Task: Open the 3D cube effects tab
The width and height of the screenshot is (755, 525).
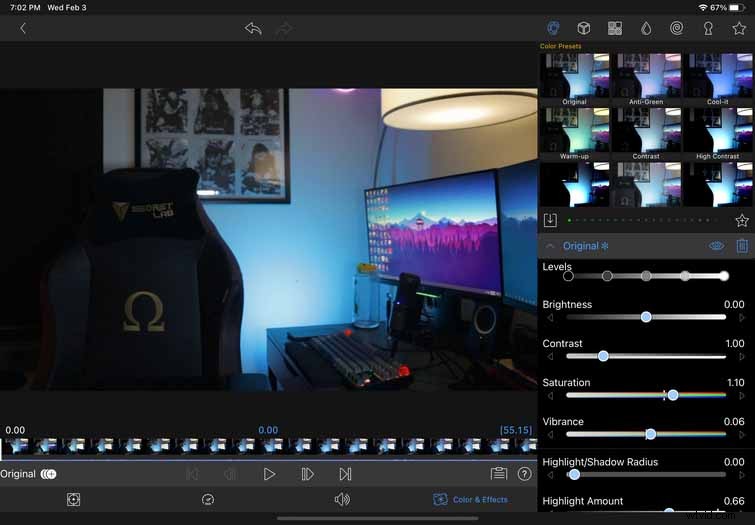Action: tap(584, 28)
